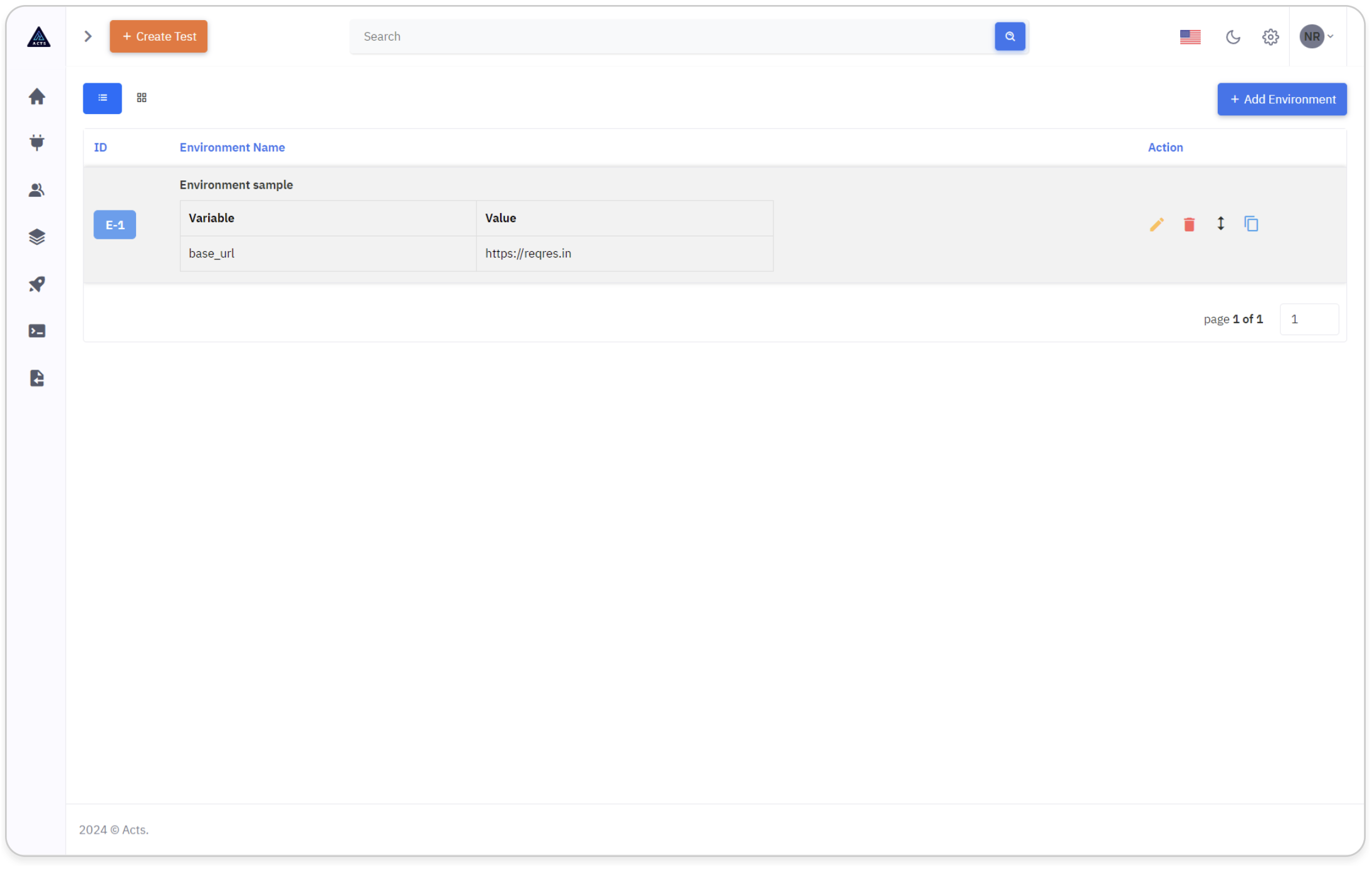This screenshot has width=1372, height=872.
Task: Click the E-1 ID badge
Action: click(x=115, y=225)
